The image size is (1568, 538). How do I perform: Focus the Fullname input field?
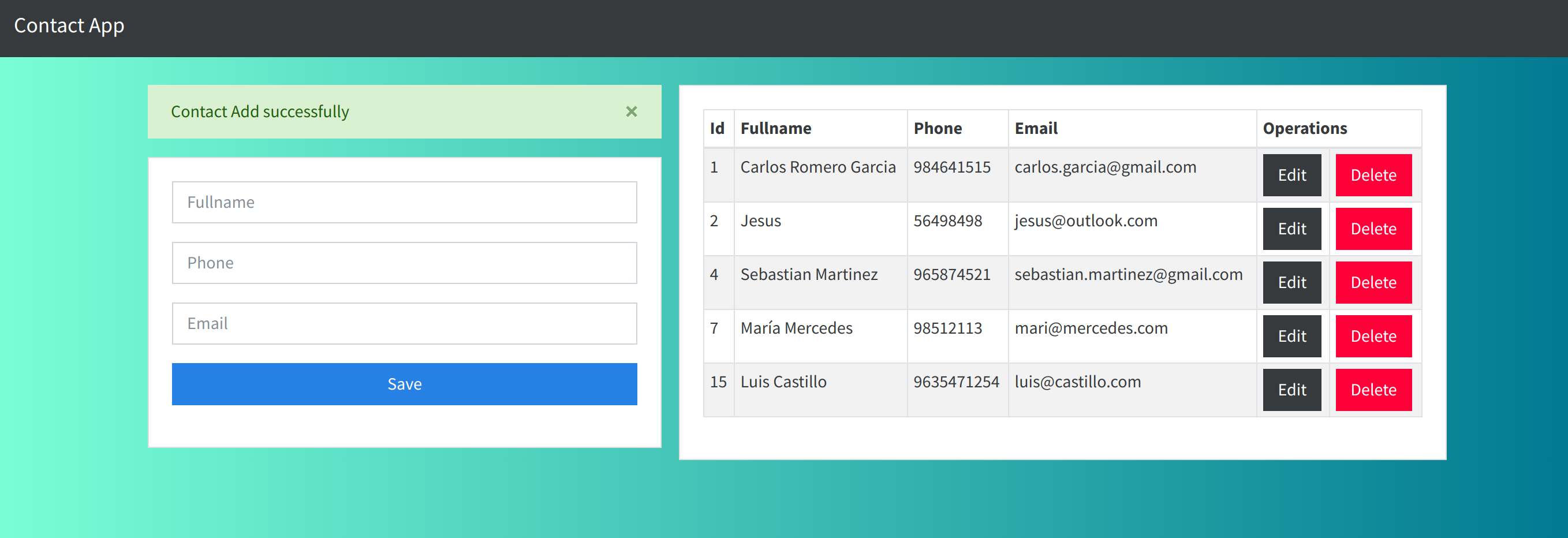coord(404,202)
